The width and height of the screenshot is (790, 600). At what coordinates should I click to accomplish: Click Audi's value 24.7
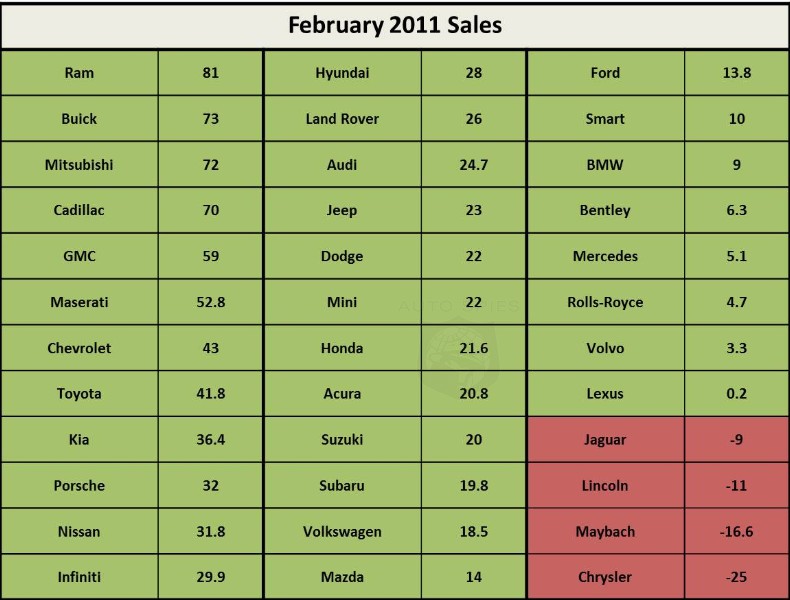(473, 165)
